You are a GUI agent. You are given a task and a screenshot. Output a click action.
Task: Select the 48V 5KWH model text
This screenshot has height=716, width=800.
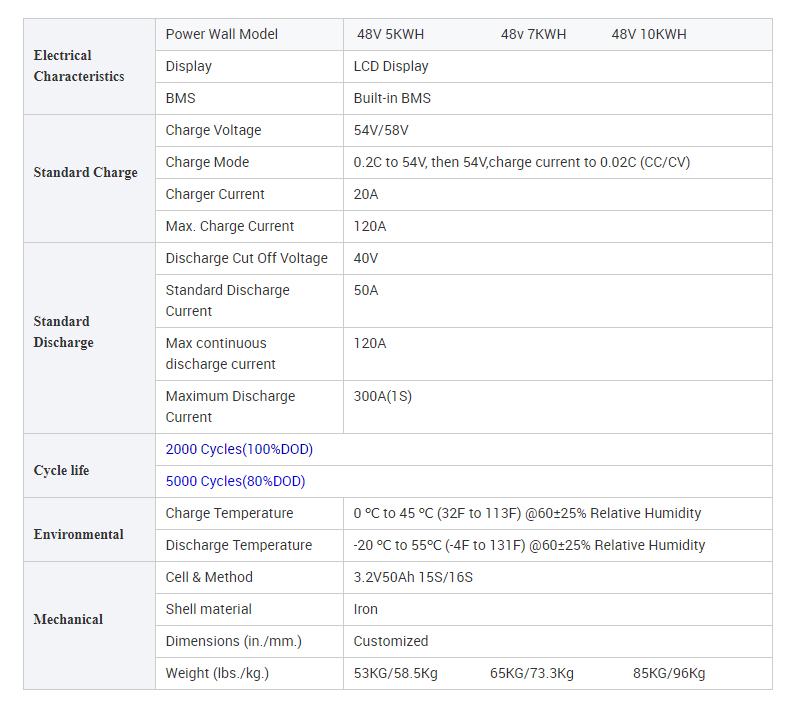pyautogui.click(x=390, y=34)
